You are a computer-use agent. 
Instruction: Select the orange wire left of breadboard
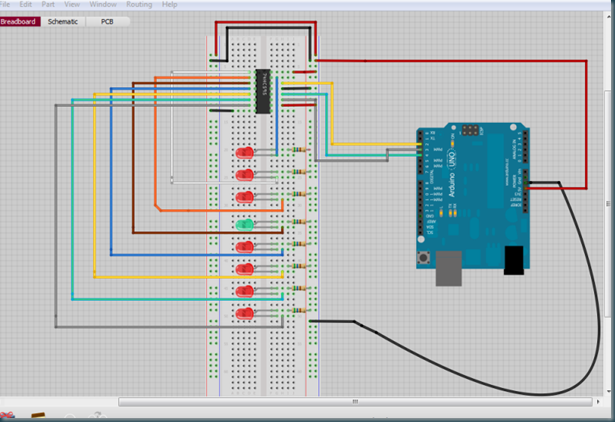(155, 141)
